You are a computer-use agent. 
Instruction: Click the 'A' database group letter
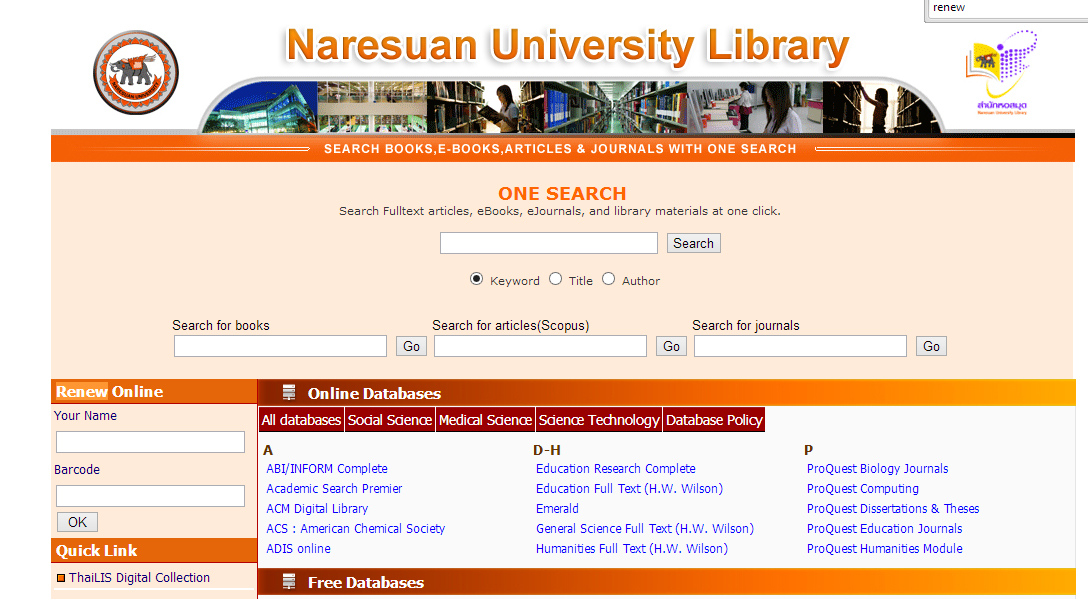pyautogui.click(x=269, y=450)
